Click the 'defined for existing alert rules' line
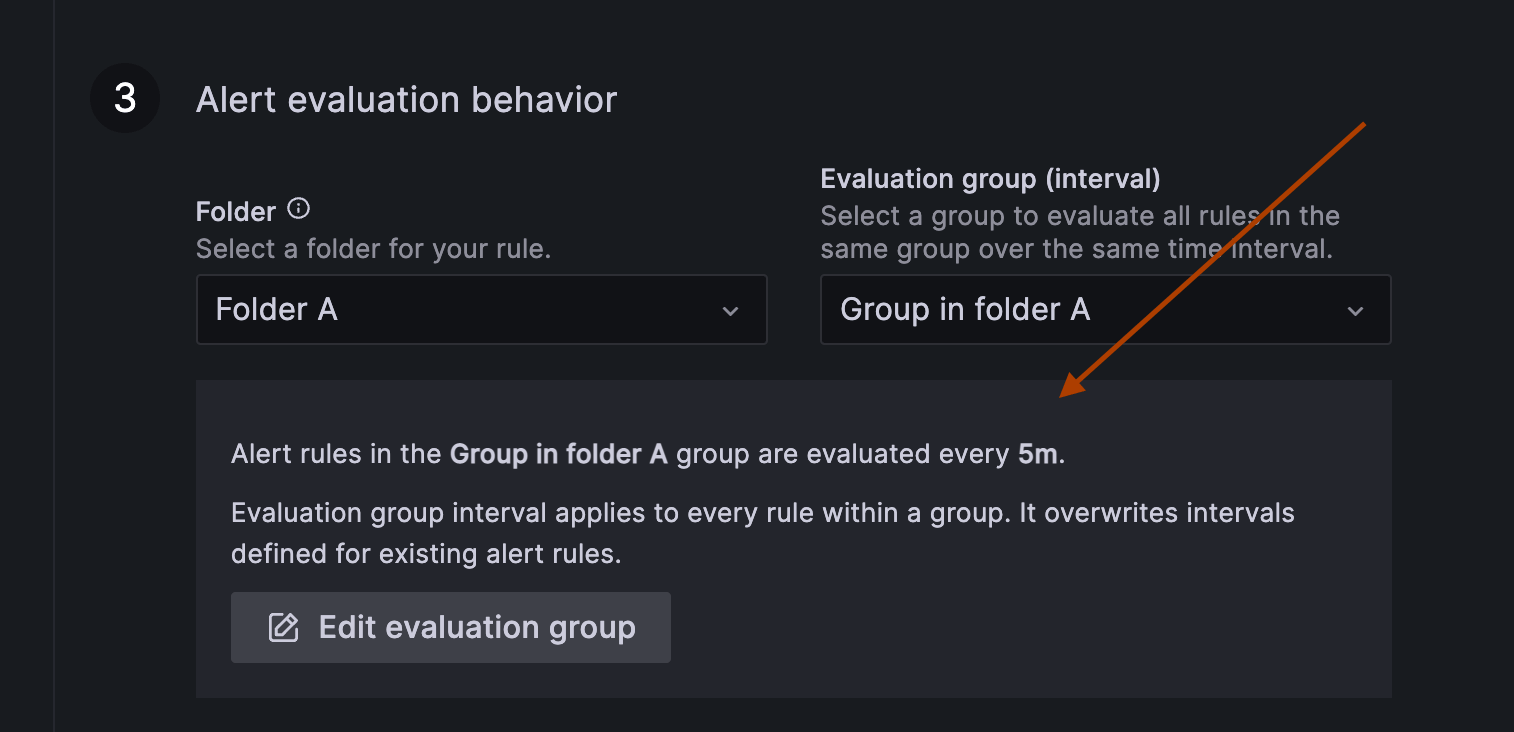This screenshot has height=732, width=1514. 426,554
